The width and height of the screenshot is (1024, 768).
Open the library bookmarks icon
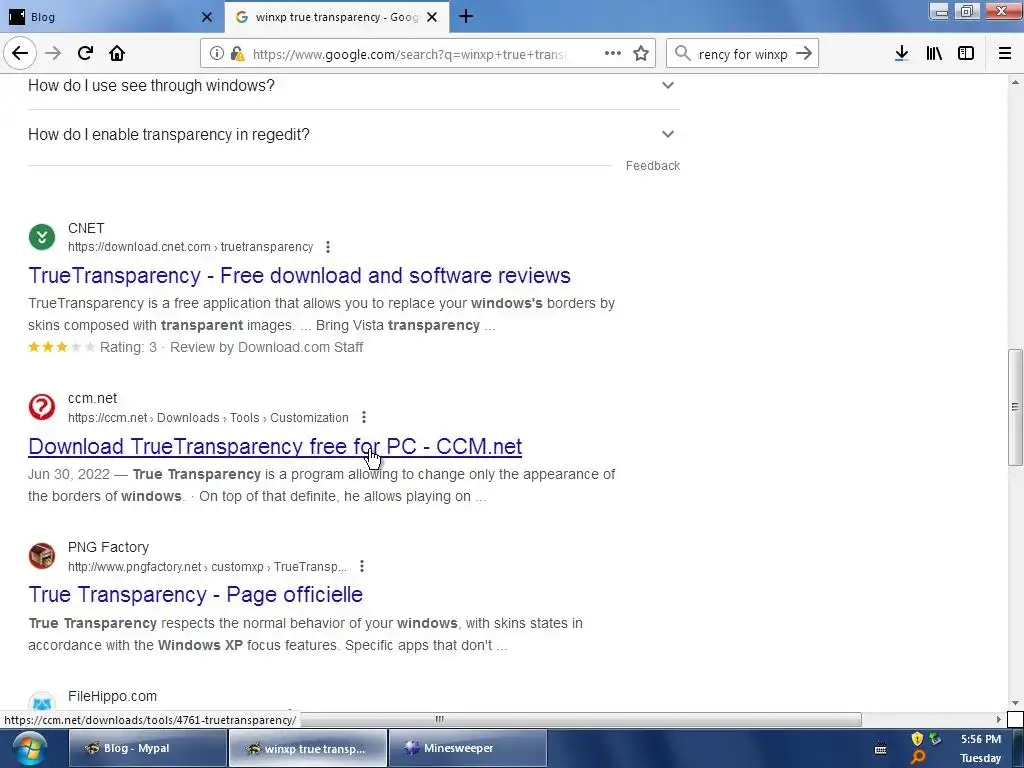[934, 54]
